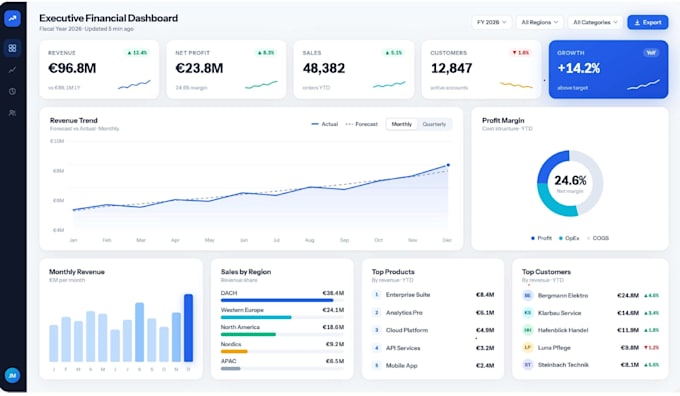Open the users sidebar icon
This screenshot has width=680, height=396.
(x=12, y=113)
